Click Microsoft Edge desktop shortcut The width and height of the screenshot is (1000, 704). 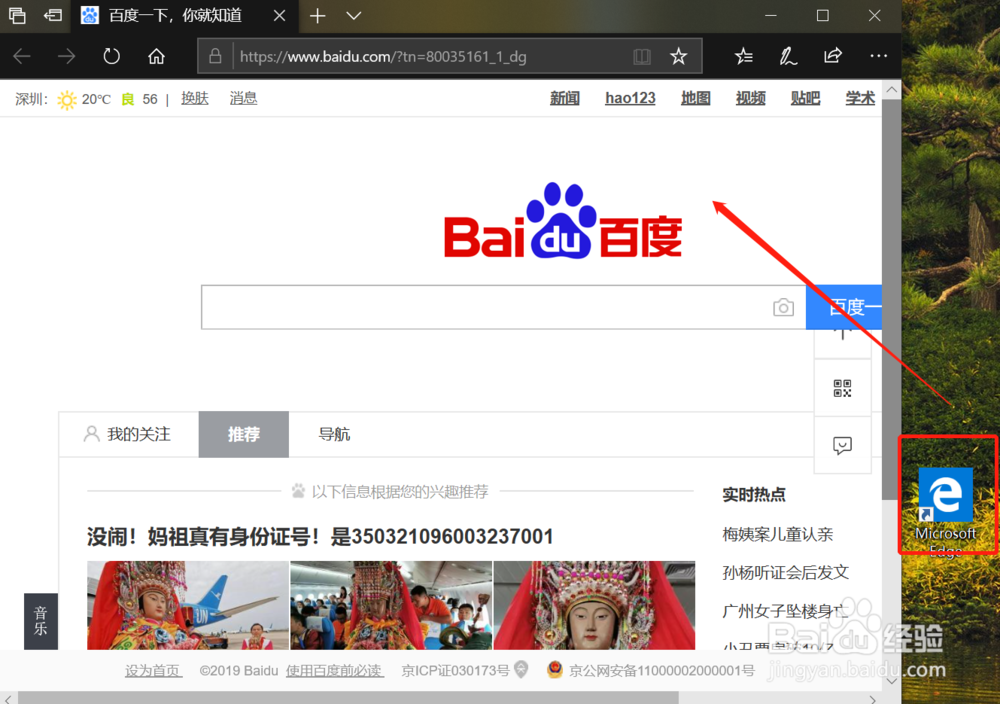[x=946, y=510]
